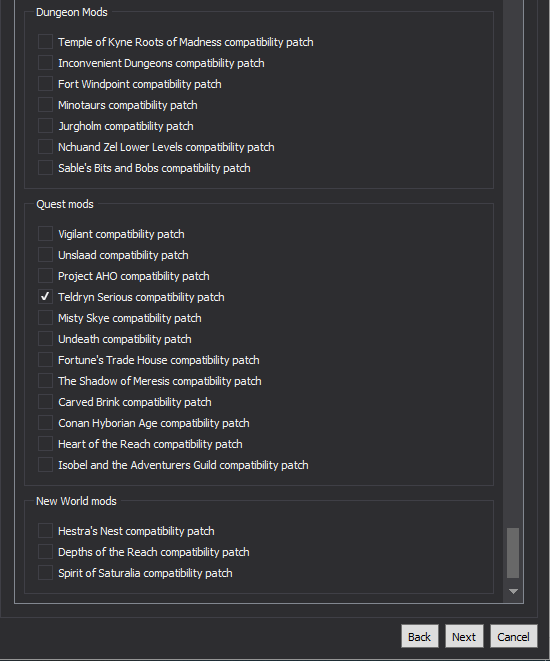This screenshot has width=550, height=661.
Task: Check The Shadow of Meresis patch
Action: click(x=45, y=381)
